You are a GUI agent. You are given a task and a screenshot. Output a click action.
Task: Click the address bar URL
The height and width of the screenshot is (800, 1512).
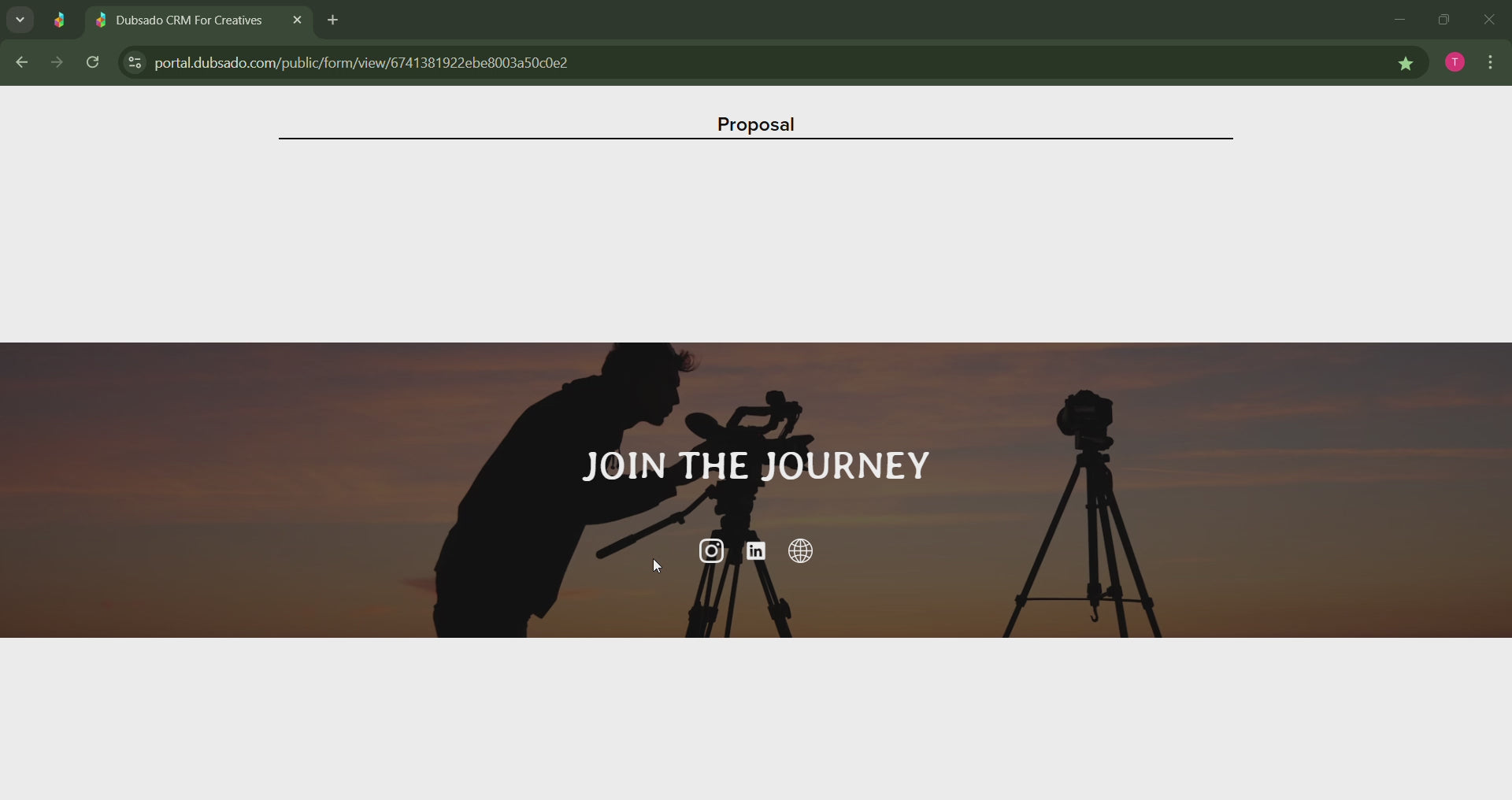[x=361, y=63]
